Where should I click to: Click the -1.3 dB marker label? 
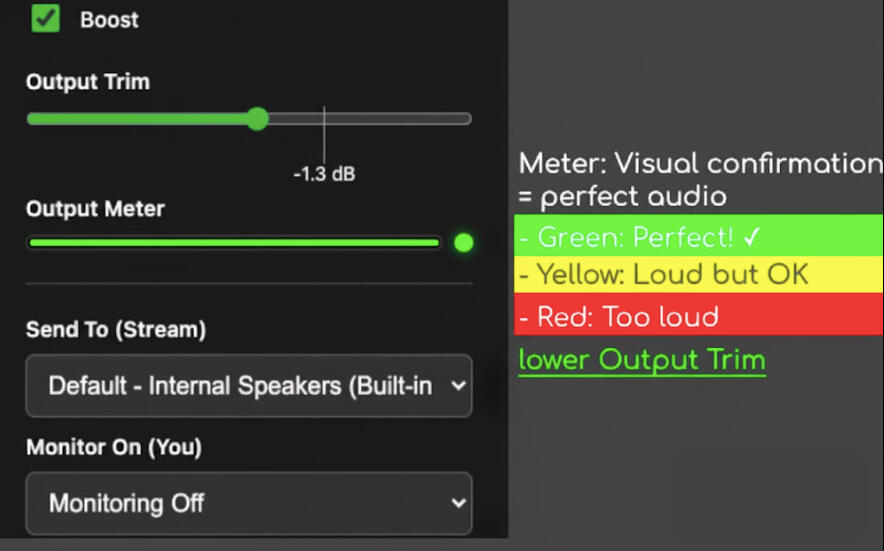coord(324,174)
